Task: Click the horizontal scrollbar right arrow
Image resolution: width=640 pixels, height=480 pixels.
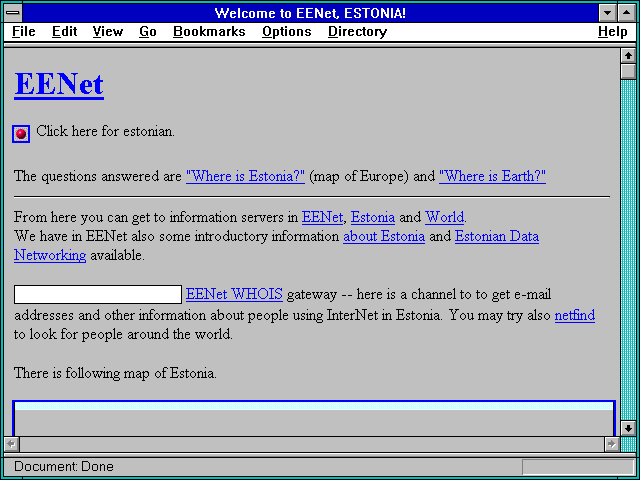Action: click(612, 444)
